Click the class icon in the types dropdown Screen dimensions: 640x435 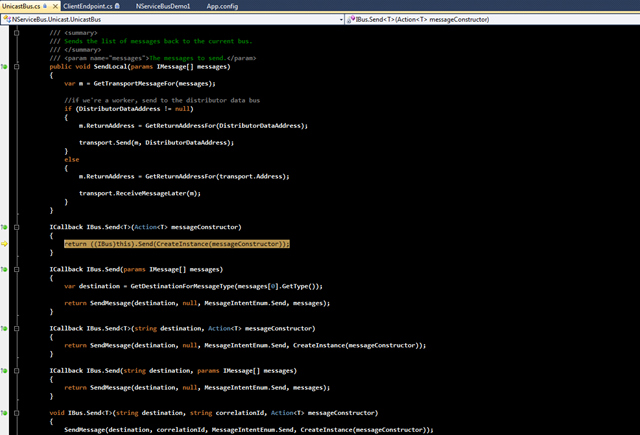pyautogui.click(x=7, y=19)
